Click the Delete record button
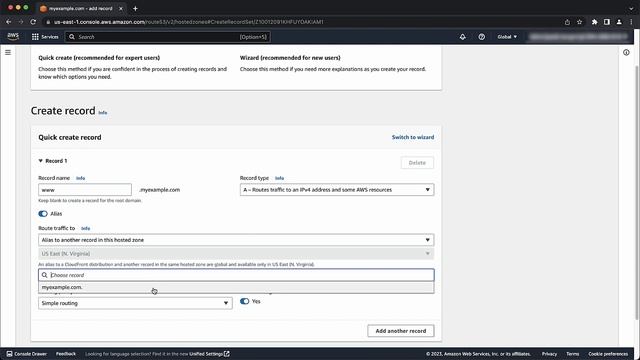The image size is (640, 360). tap(417, 163)
